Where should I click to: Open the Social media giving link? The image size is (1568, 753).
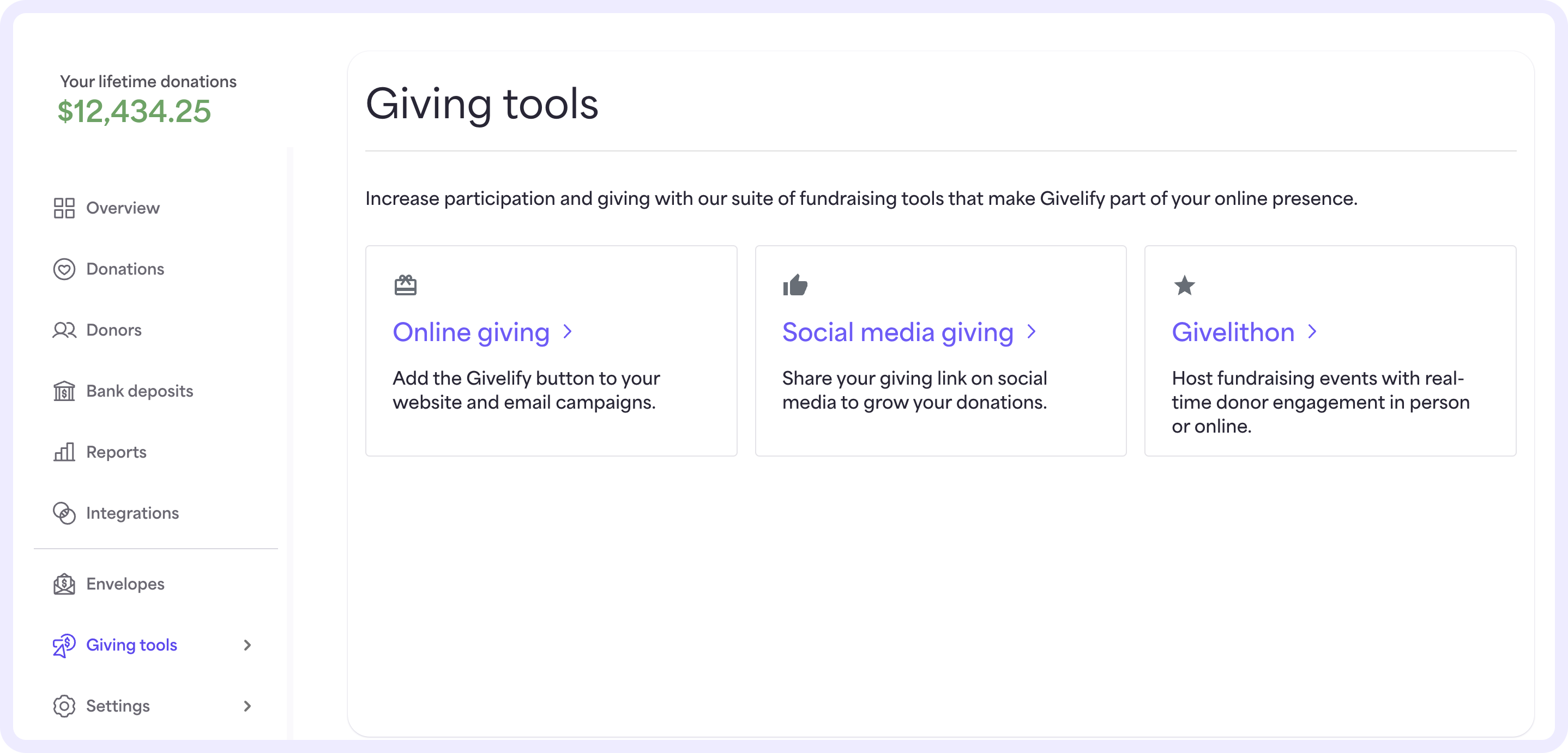click(898, 332)
